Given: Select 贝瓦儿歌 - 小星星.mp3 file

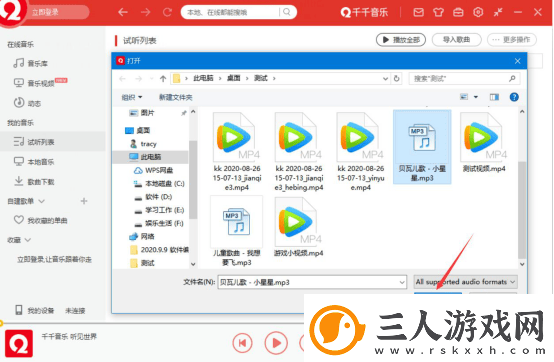Looking at the screenshot, I should coord(422,147).
